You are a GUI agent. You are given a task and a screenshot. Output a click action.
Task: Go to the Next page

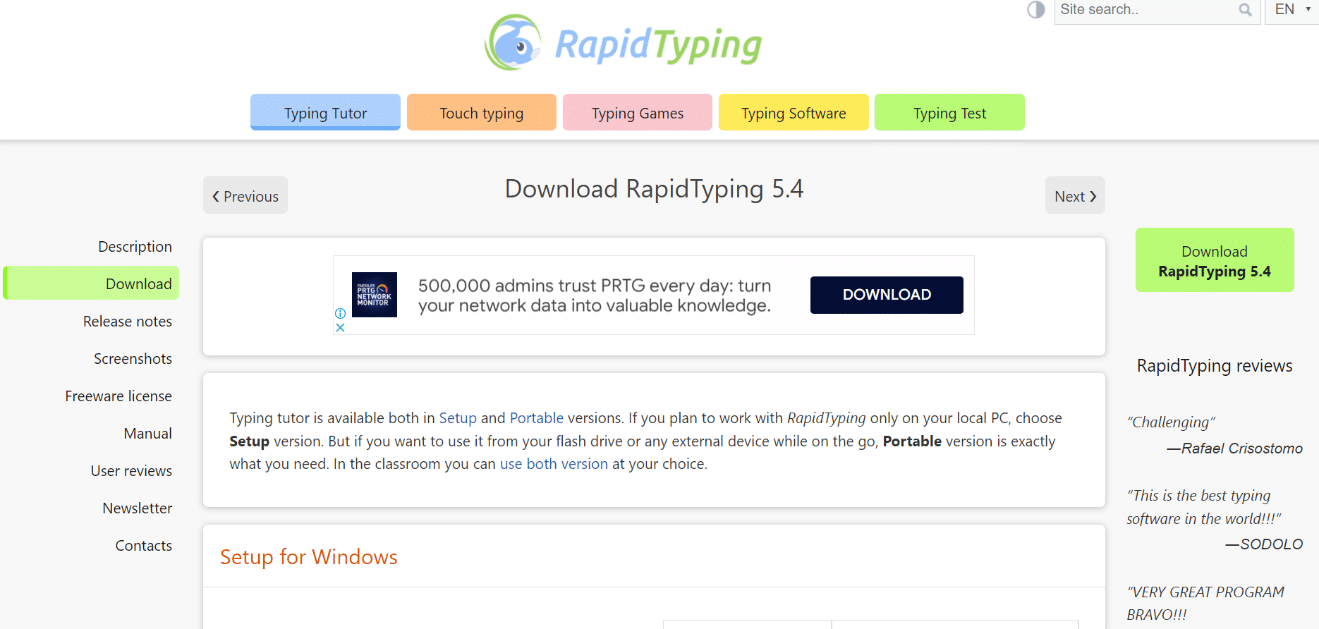point(1075,196)
